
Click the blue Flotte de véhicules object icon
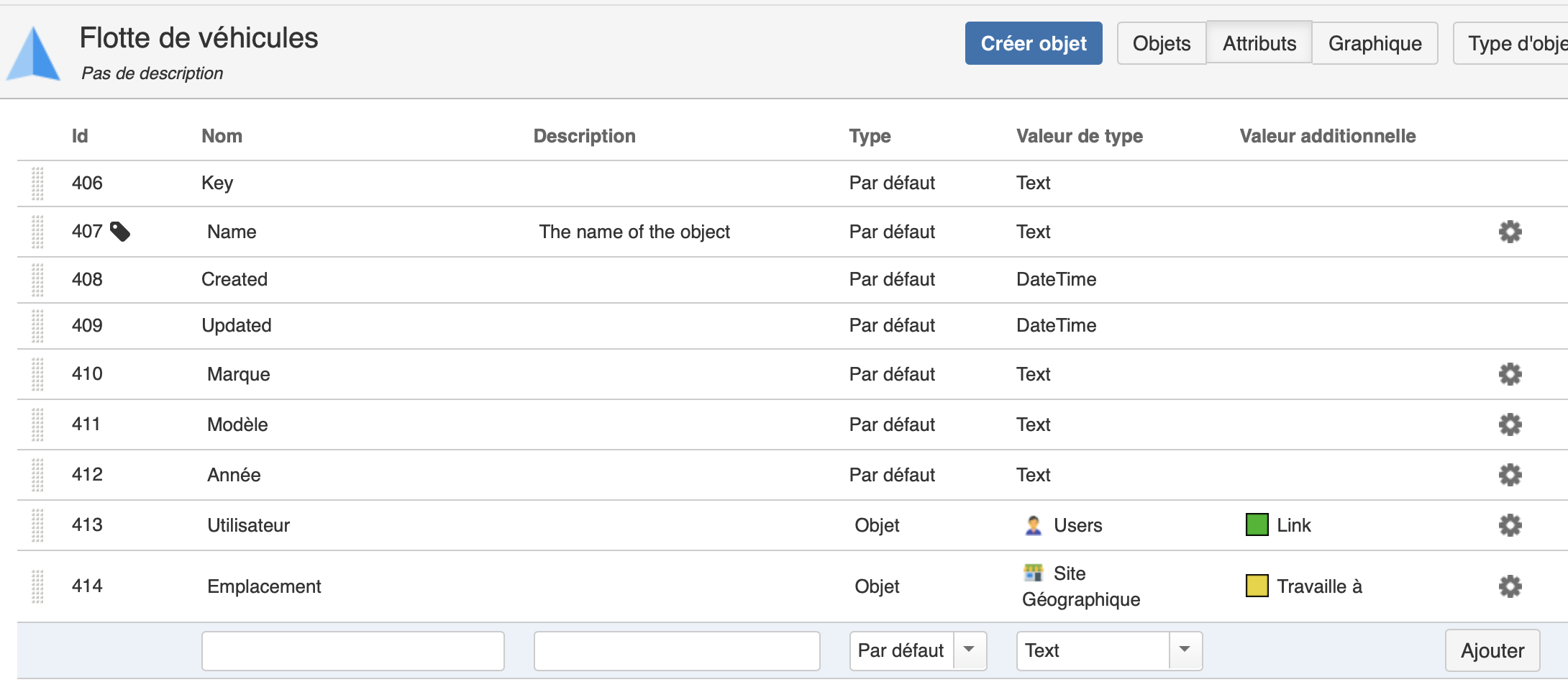coord(33,54)
